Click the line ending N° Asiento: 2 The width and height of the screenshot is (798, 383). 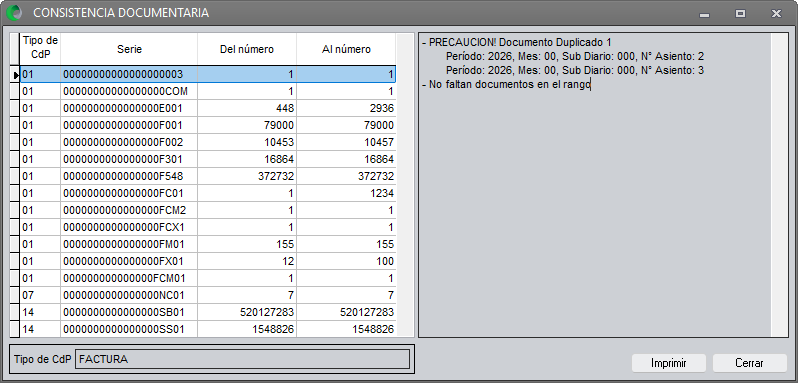tap(575, 56)
